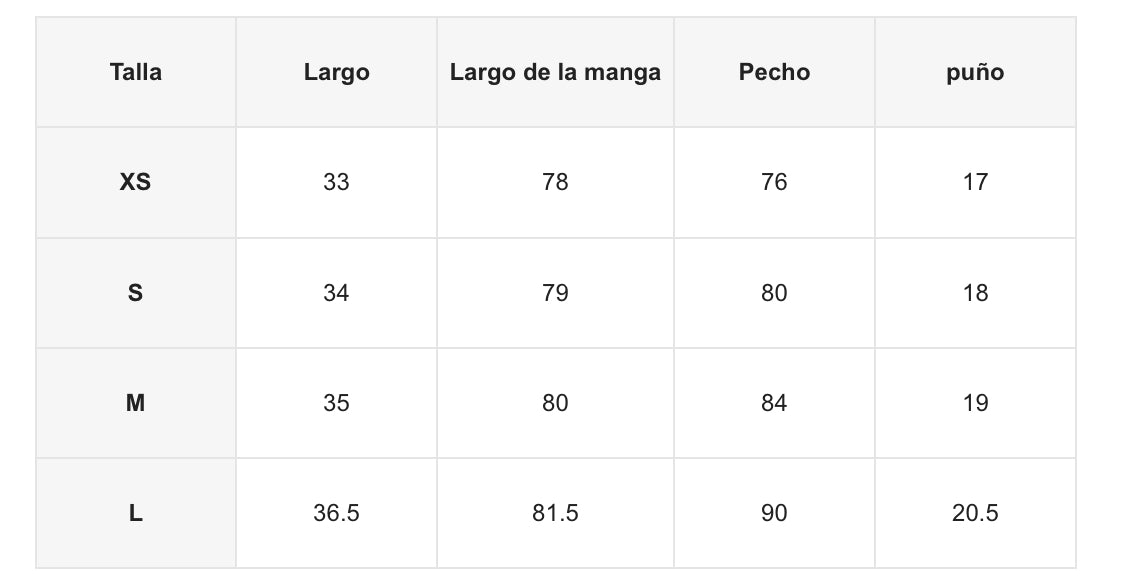Click the S Pecho value 80
Viewport: 1121px width, 588px height.
(774, 293)
